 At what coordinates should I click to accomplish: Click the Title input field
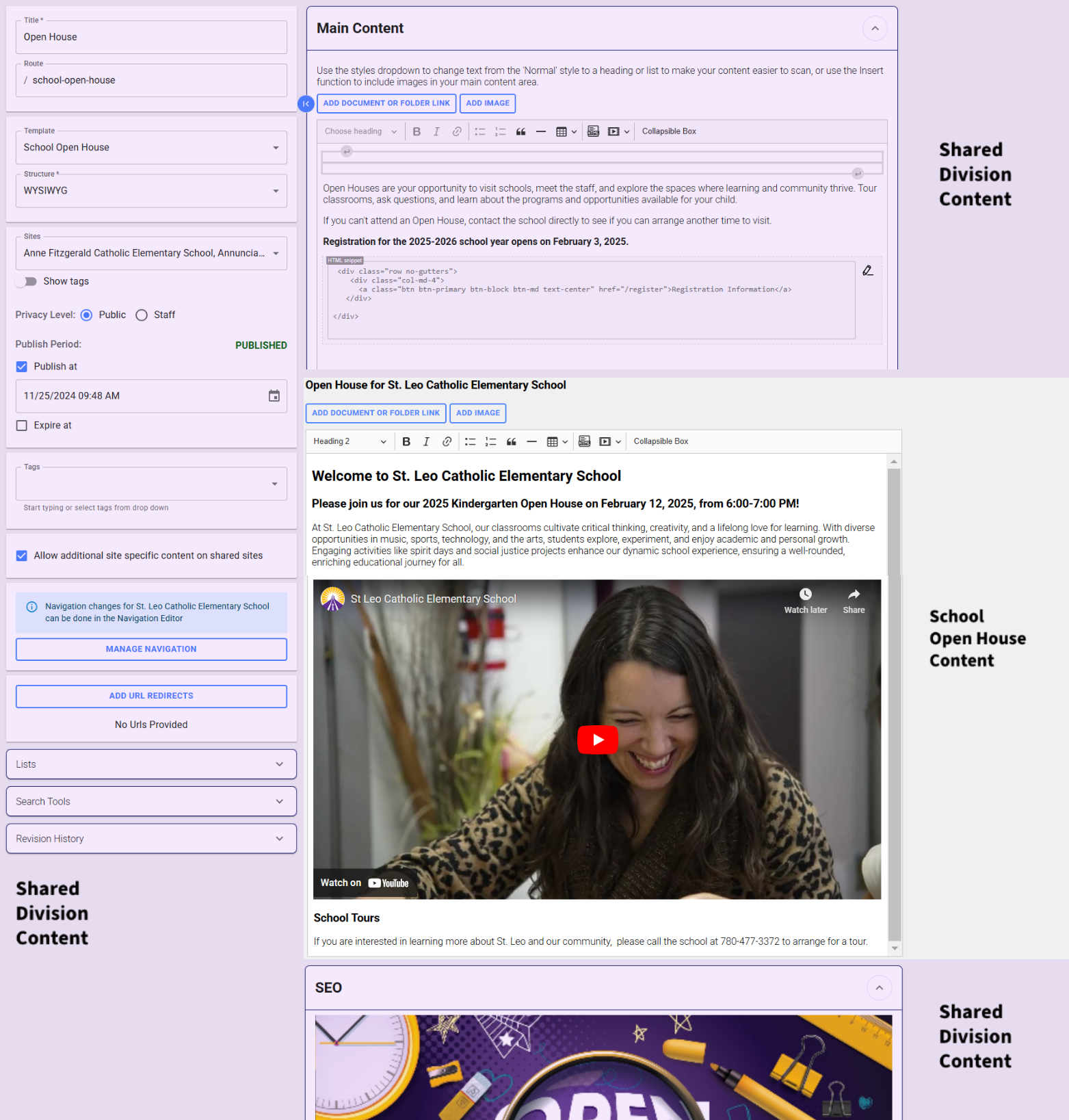coord(151,38)
